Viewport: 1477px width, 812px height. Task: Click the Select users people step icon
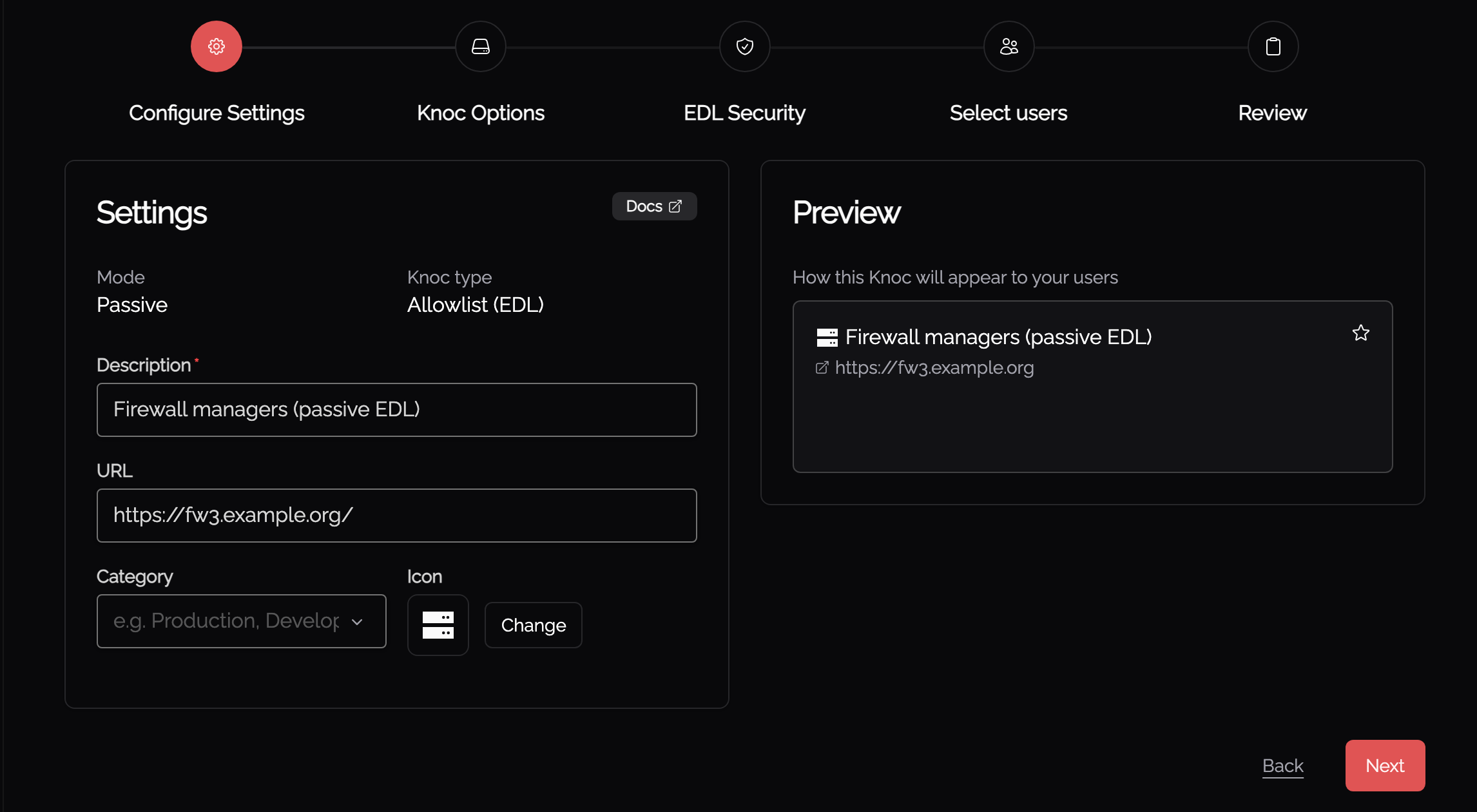coord(1009,46)
